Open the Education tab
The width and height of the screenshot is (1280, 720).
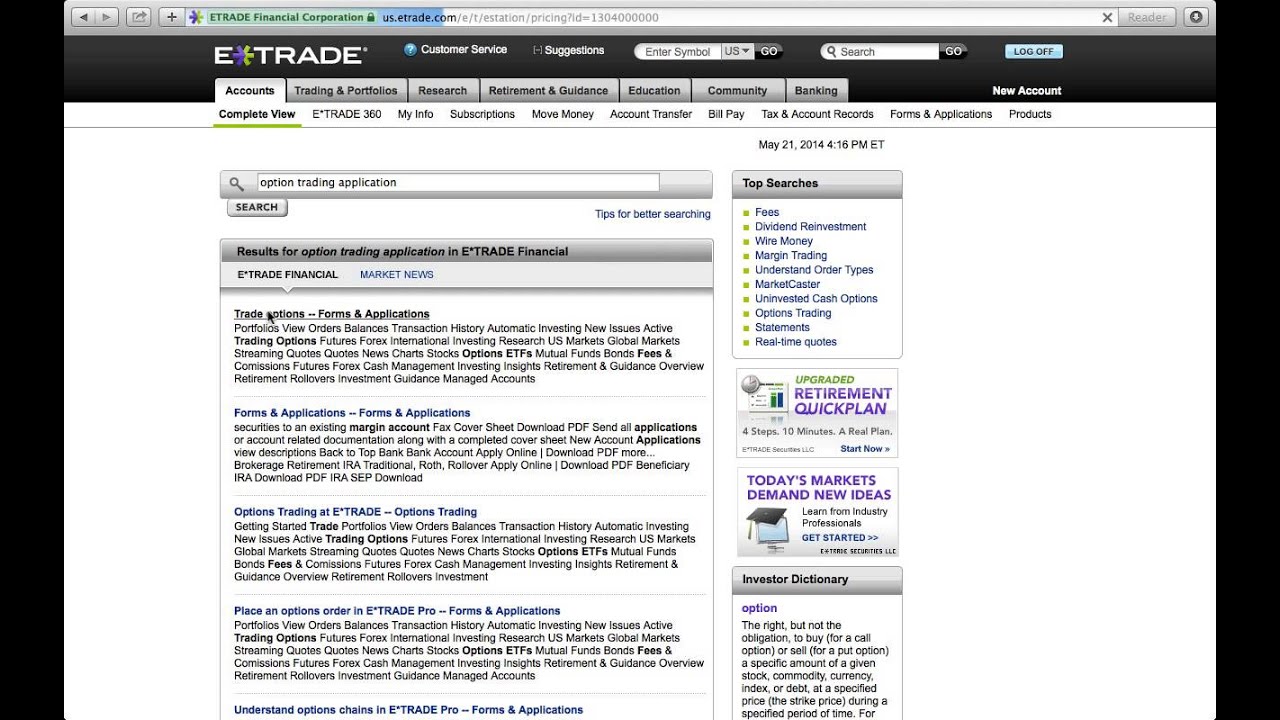[x=654, y=91]
